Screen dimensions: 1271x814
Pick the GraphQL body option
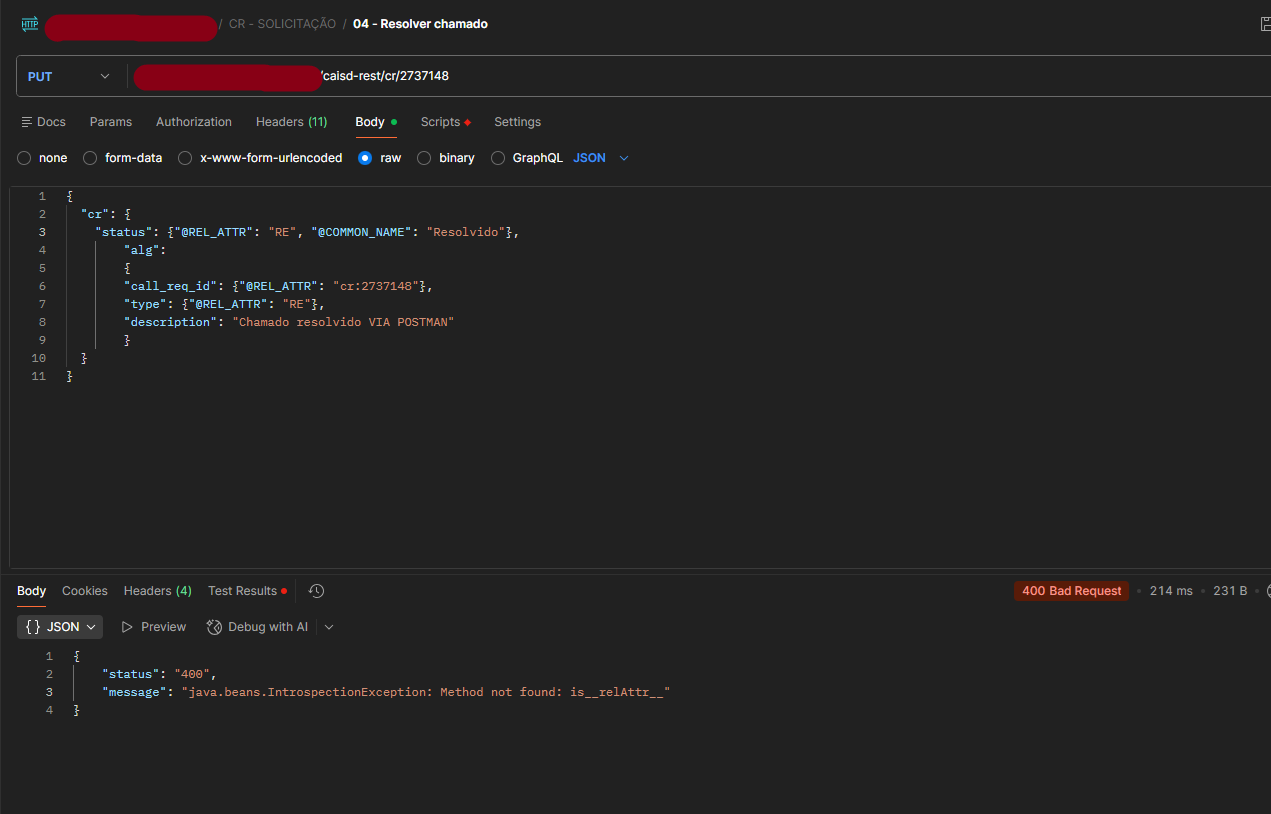click(x=498, y=158)
